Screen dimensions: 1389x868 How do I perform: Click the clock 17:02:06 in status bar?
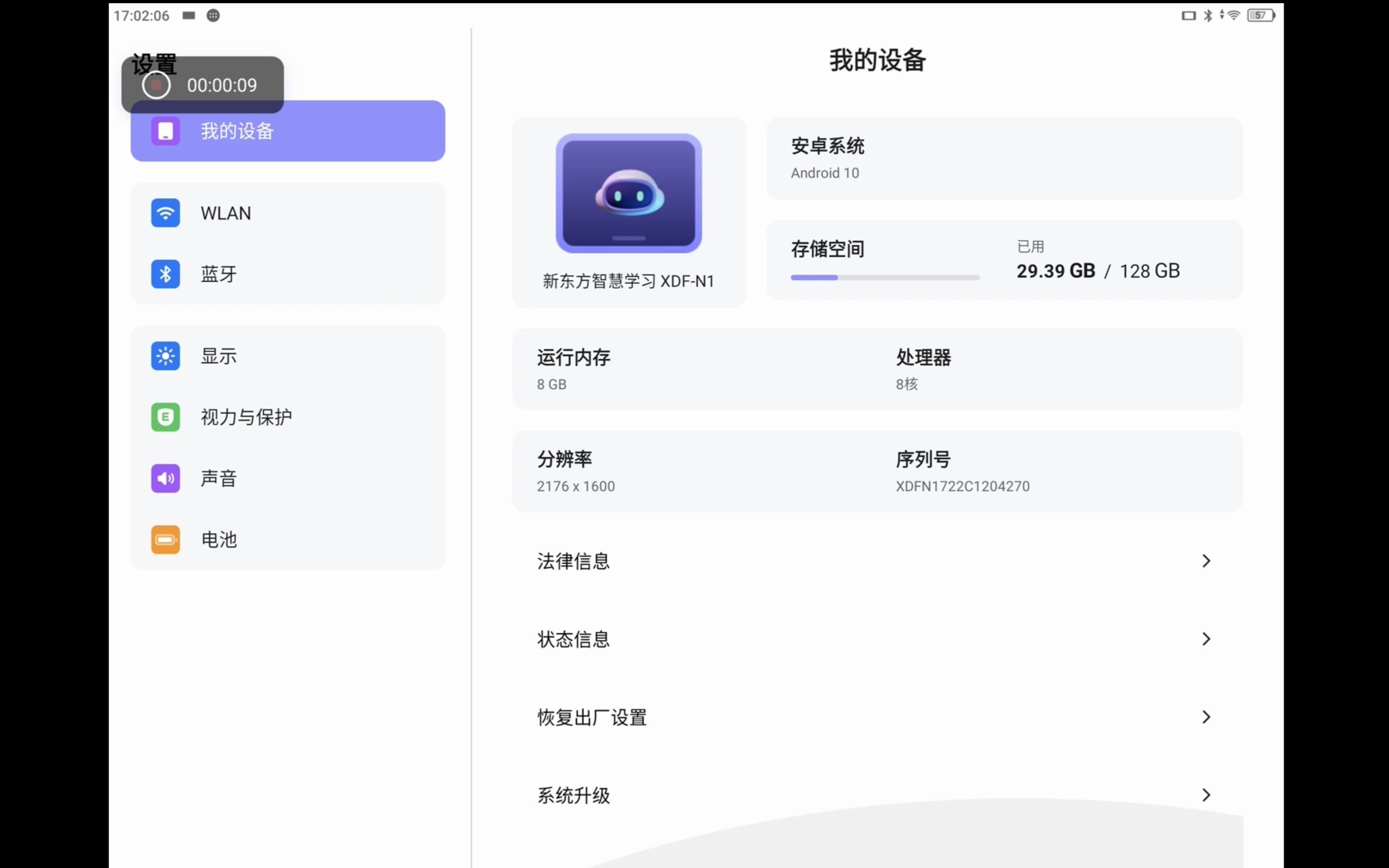click(x=141, y=16)
